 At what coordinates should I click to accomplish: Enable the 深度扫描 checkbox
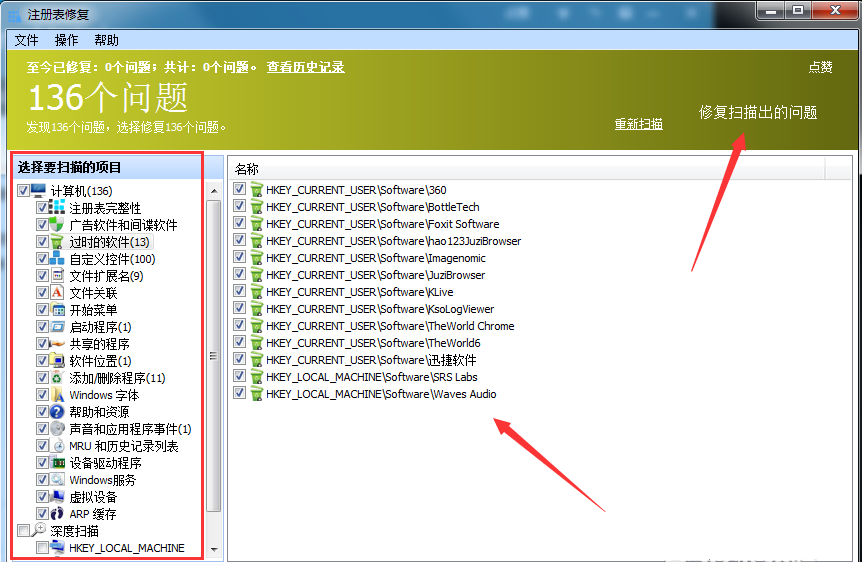click(23, 531)
